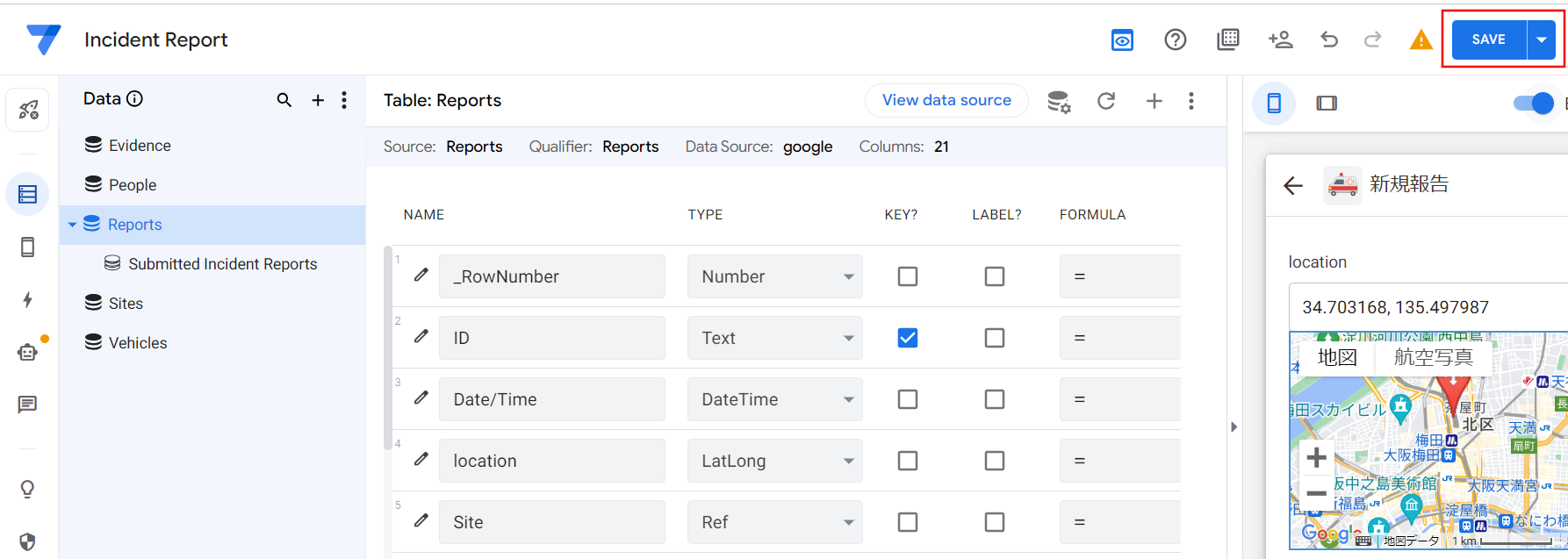The height and width of the screenshot is (559, 1568).
Task: Select the Reports table
Action: [212, 225]
